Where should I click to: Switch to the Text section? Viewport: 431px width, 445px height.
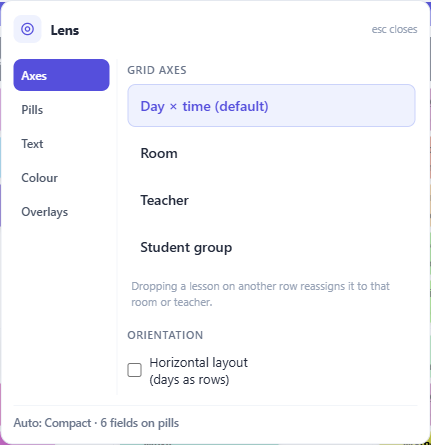[61, 144]
